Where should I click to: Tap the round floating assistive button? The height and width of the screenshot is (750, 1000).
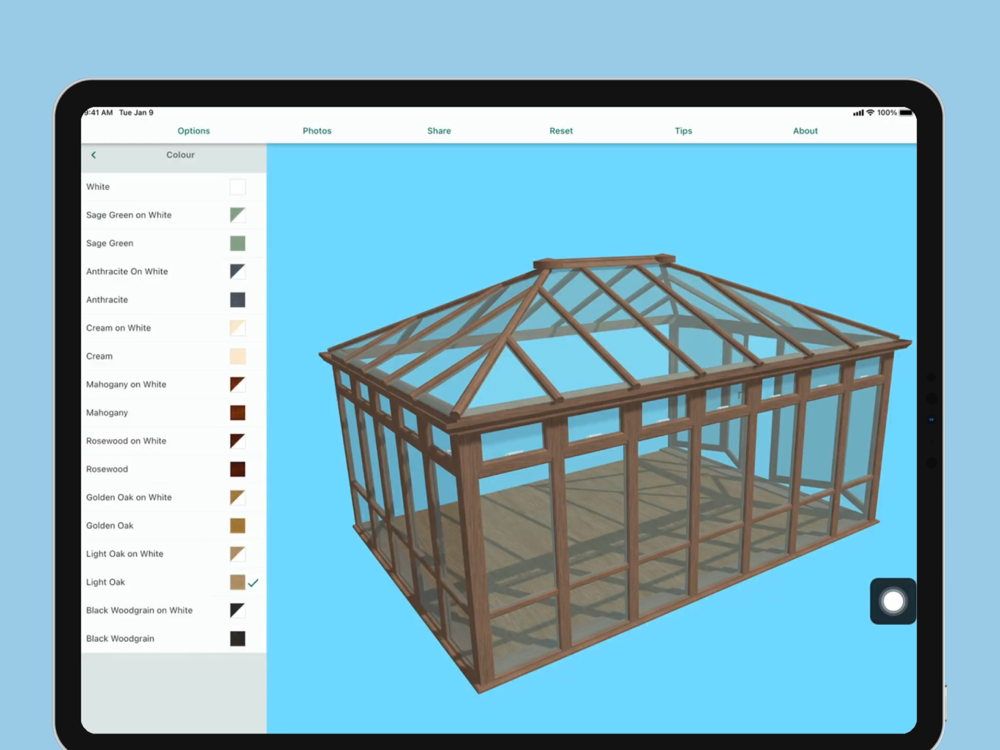point(893,601)
